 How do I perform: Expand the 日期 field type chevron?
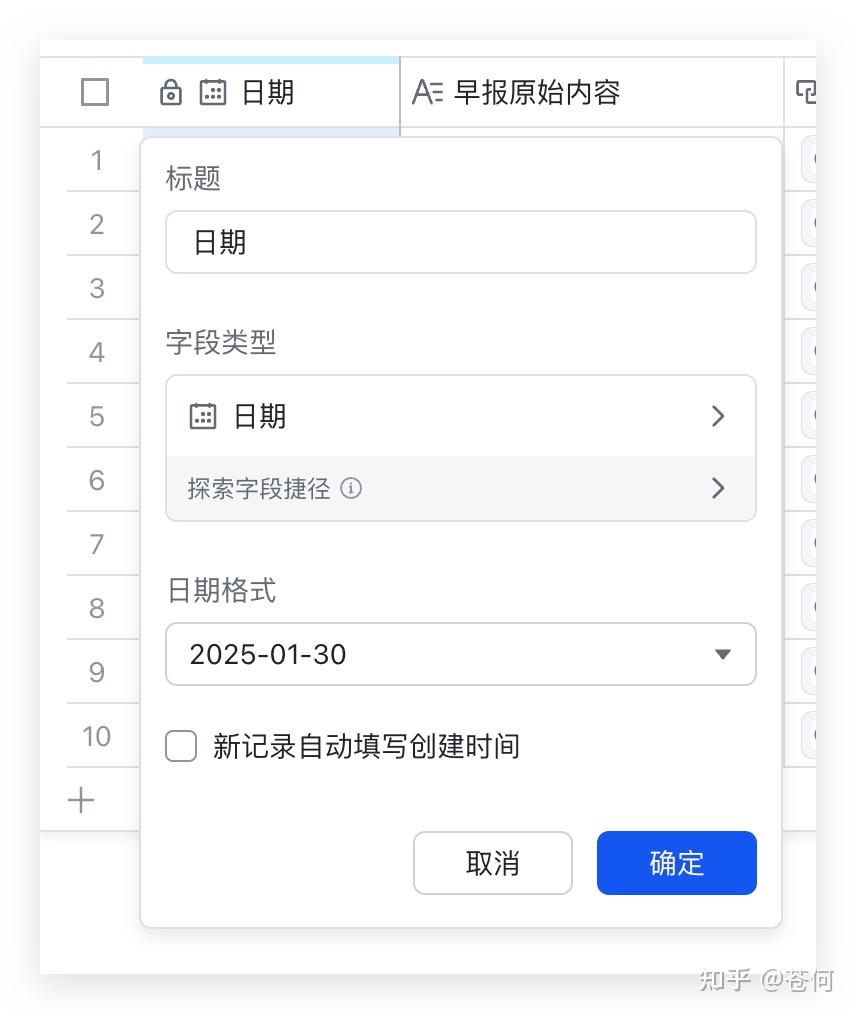[x=718, y=416]
